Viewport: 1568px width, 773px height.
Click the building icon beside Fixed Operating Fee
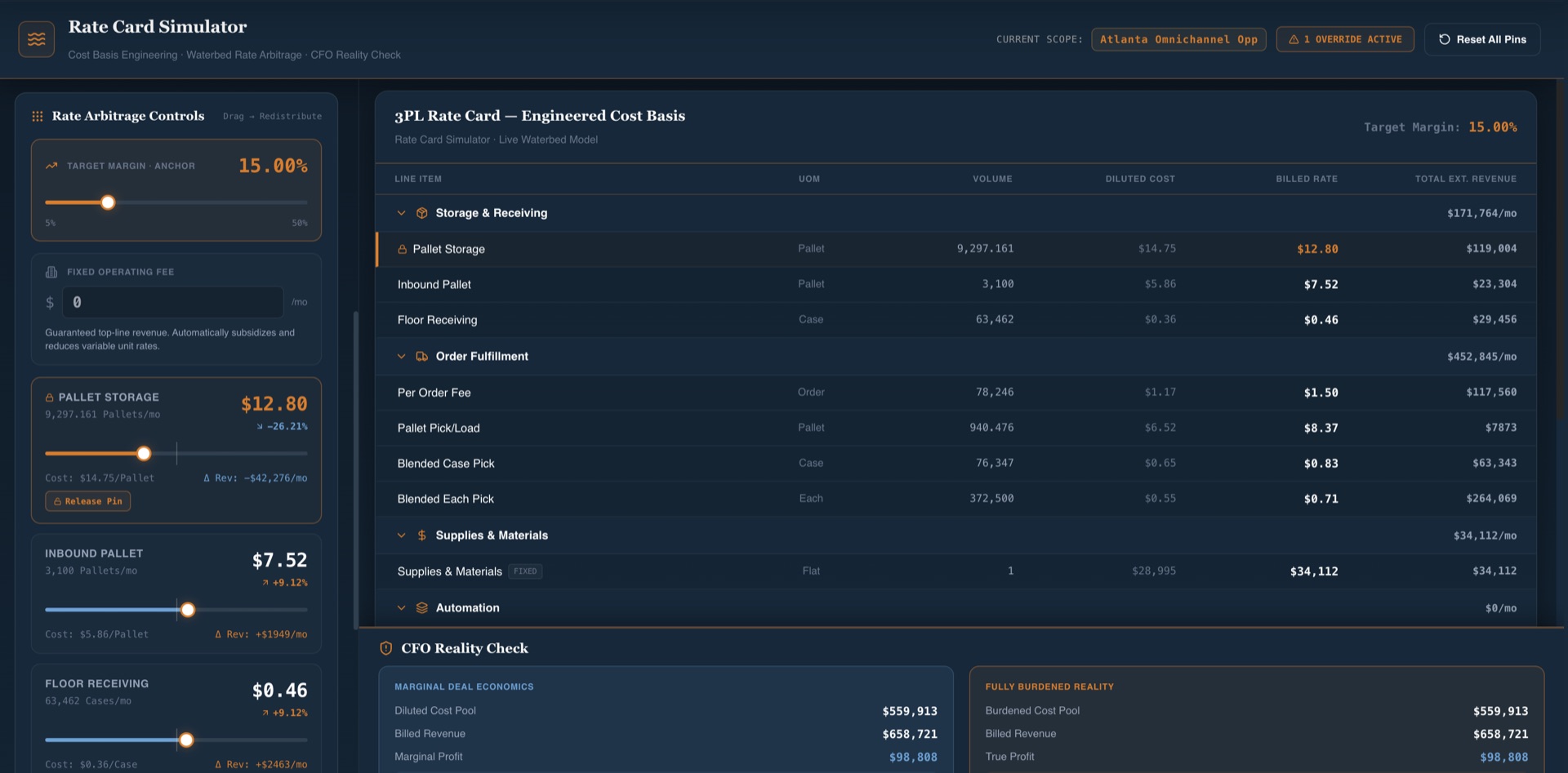pyautogui.click(x=51, y=272)
